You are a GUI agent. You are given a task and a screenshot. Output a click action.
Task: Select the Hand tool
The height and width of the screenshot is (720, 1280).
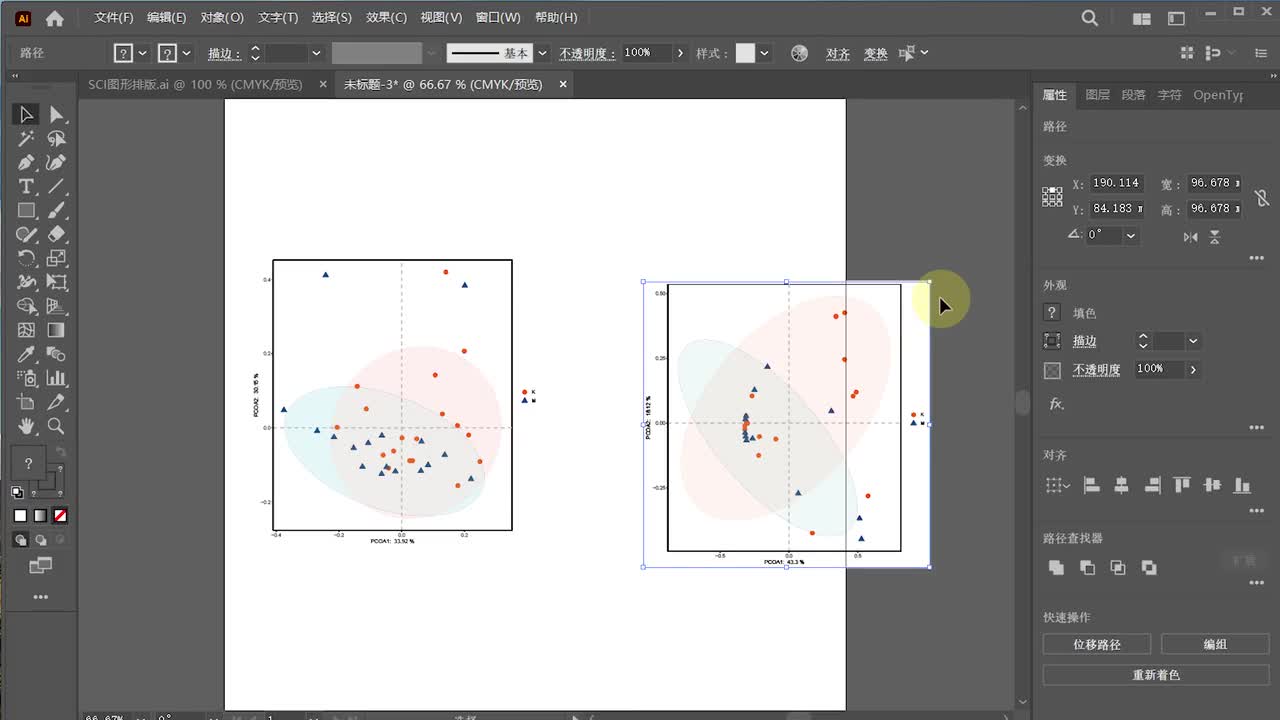pyautogui.click(x=27, y=427)
